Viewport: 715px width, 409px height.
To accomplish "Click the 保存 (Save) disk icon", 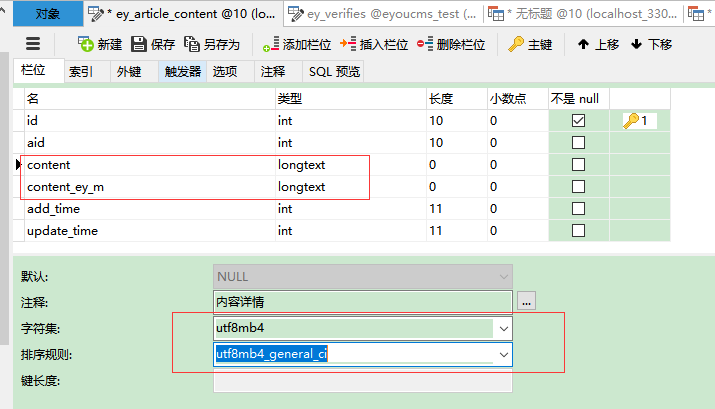I will click(x=139, y=45).
